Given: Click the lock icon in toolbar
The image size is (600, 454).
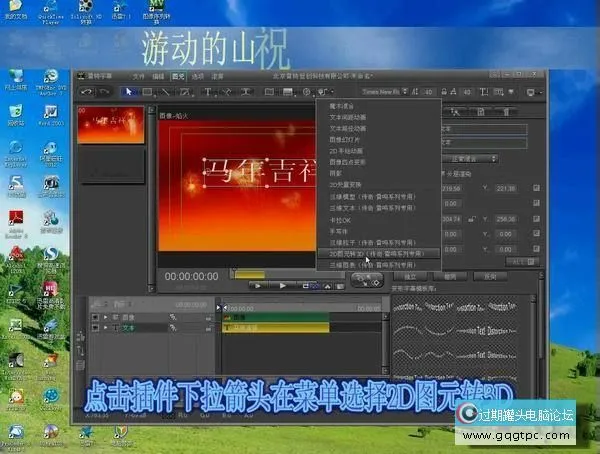Looking at the screenshot, I should pos(444,92).
